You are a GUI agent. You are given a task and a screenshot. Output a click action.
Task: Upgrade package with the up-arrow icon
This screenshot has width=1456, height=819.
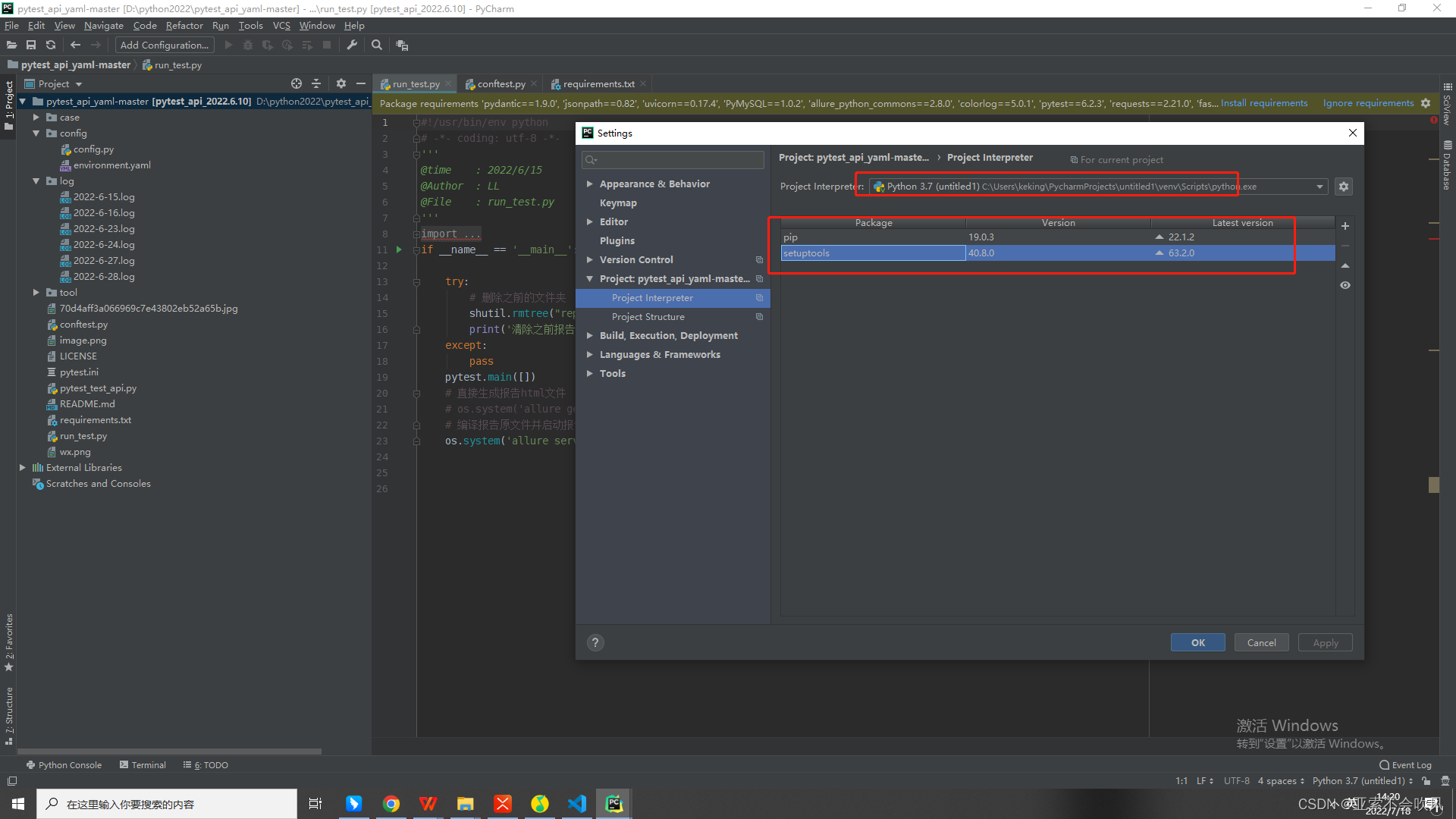(1345, 265)
